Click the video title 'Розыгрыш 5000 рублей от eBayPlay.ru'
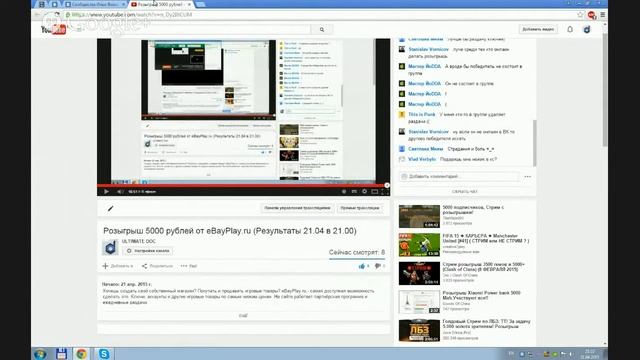Viewport: 640px width, 360px height. click(230, 231)
